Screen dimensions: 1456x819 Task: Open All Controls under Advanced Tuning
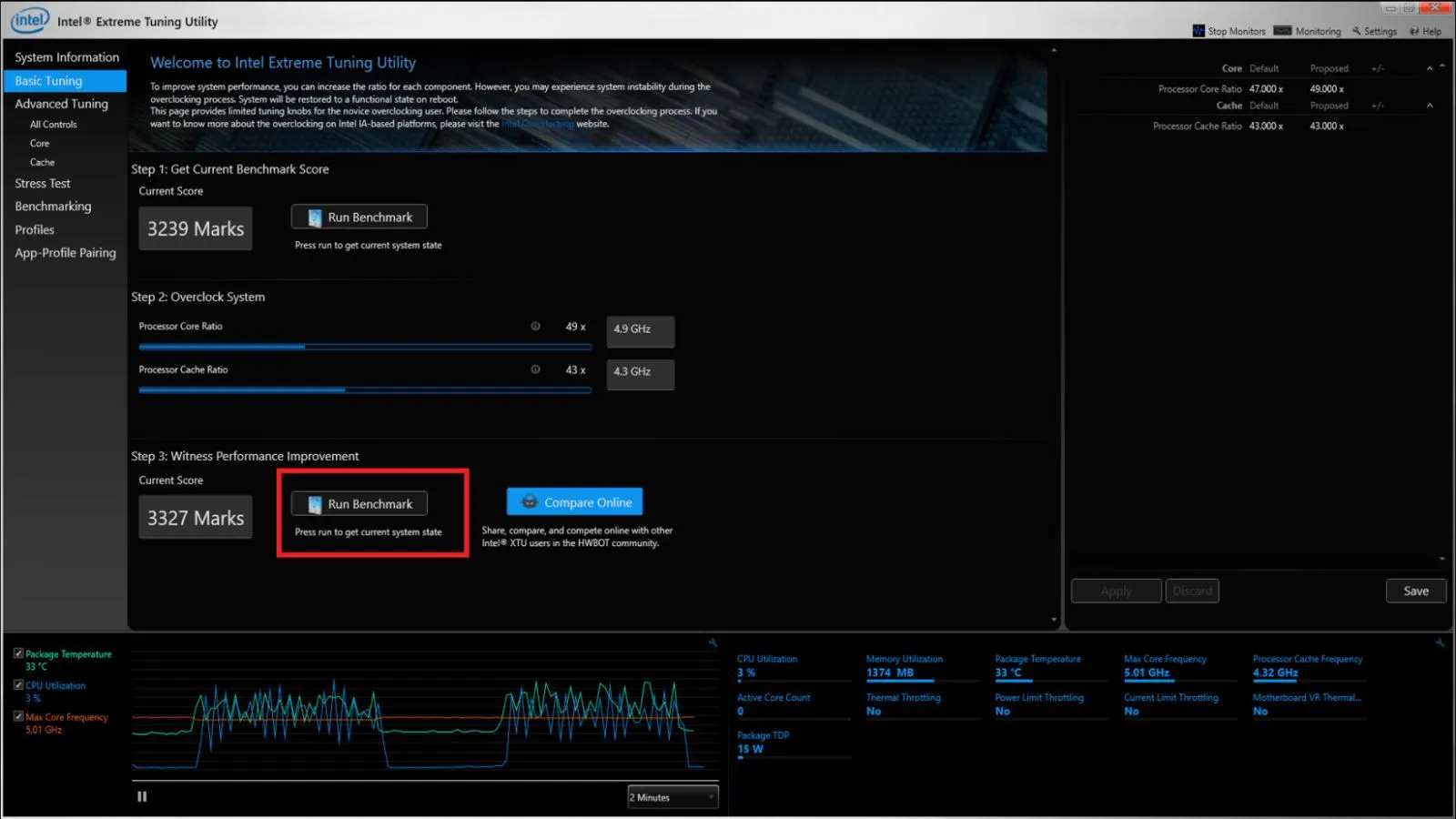(x=53, y=125)
